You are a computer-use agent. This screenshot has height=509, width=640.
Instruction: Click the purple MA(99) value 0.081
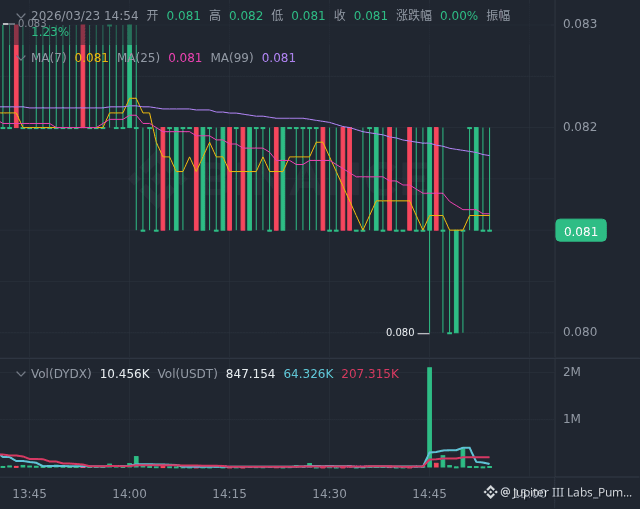pyautogui.click(x=278, y=58)
